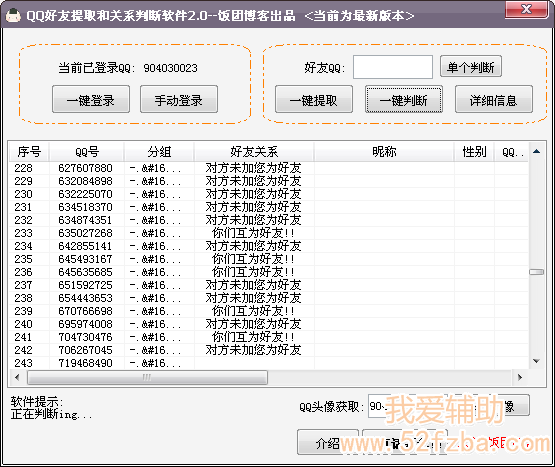Screen dimensions: 555x467
Task: Select QQ number 654443653
Action: coord(85,298)
